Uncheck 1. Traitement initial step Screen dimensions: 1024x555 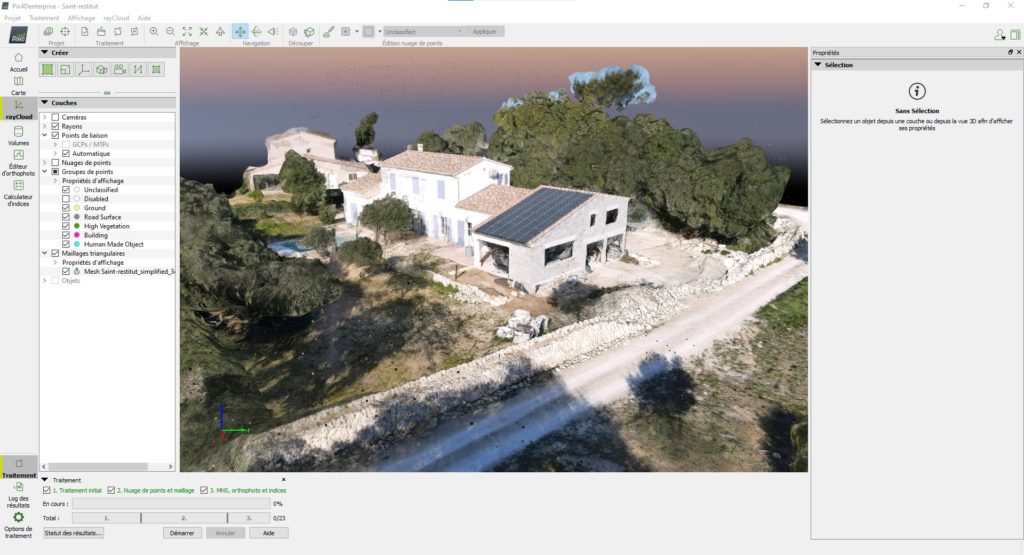coord(46,490)
